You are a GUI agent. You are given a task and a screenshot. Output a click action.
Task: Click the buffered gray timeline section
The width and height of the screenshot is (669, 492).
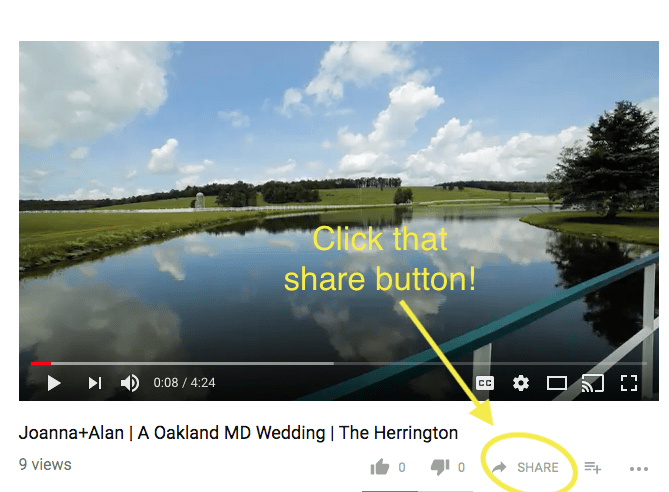[x=192, y=363]
